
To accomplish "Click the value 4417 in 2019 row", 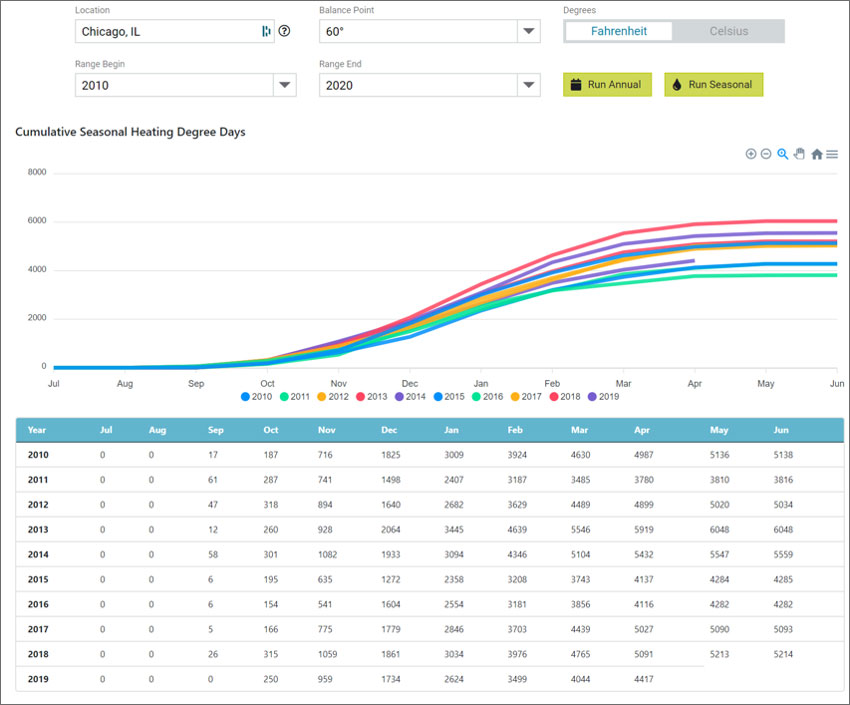I will pyautogui.click(x=643, y=680).
